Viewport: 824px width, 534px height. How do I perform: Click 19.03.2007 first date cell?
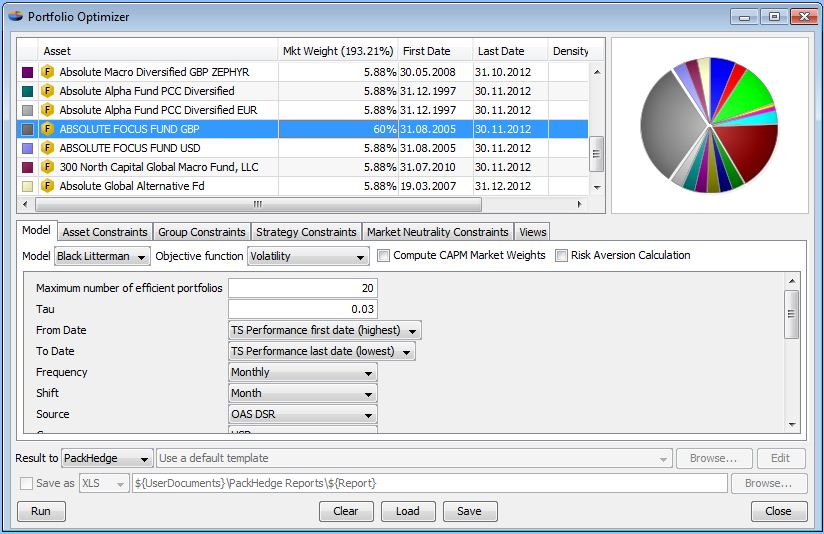pyautogui.click(x=435, y=186)
